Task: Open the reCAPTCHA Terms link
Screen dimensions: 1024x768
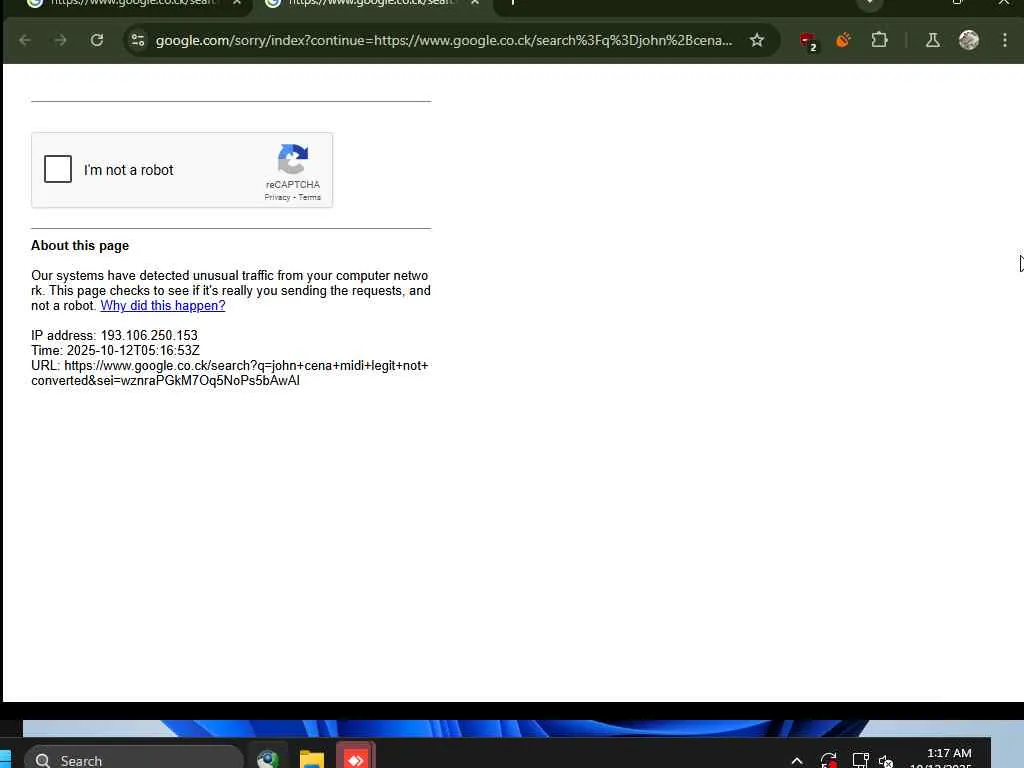Action: (x=310, y=197)
